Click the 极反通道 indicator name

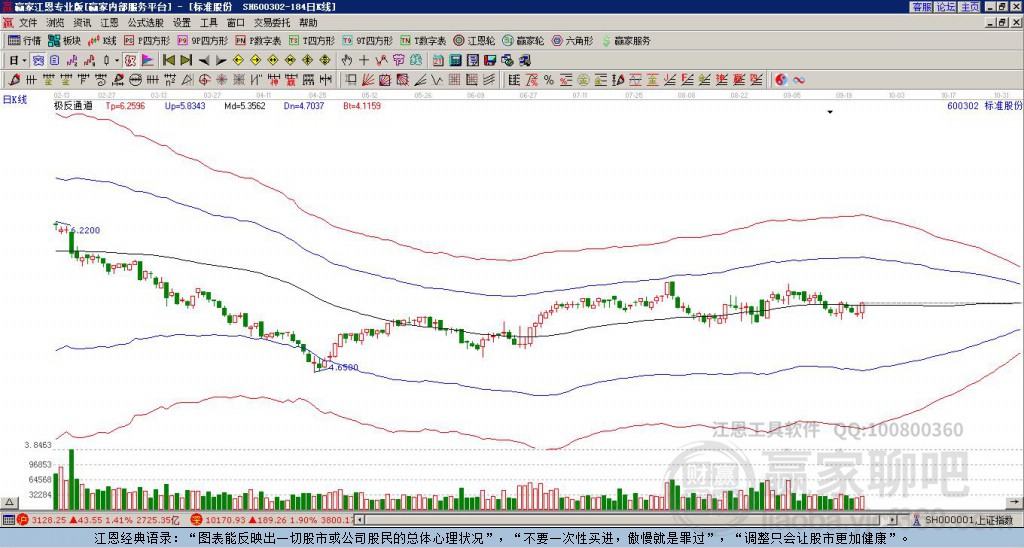click(x=73, y=105)
